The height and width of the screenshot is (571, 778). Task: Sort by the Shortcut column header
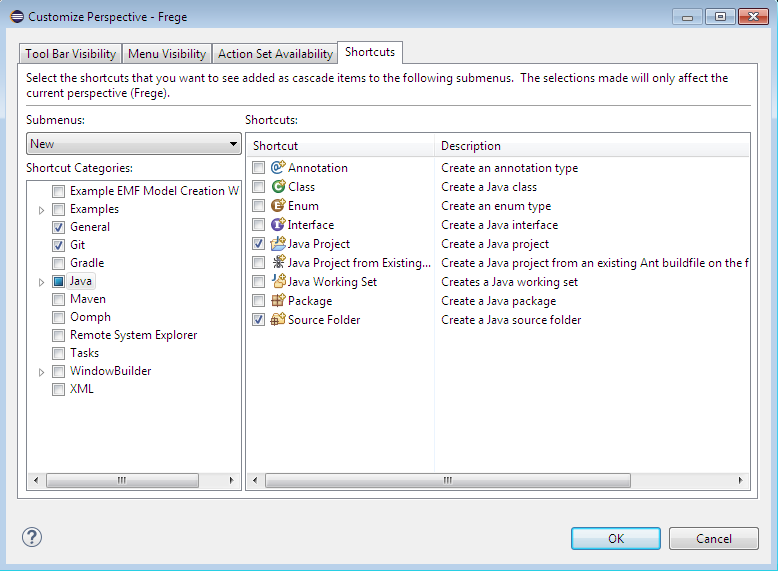point(340,146)
